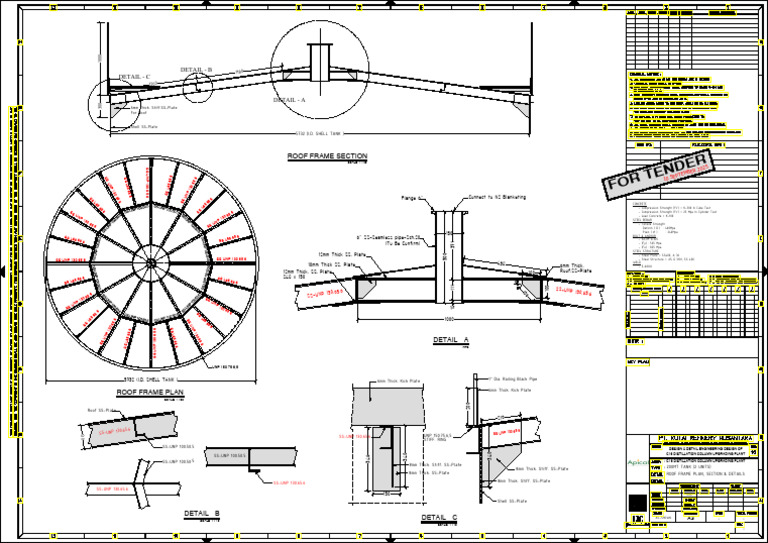Select the underlined "DETAIL A" title
This screenshot has height=543, width=768.
coord(451,340)
